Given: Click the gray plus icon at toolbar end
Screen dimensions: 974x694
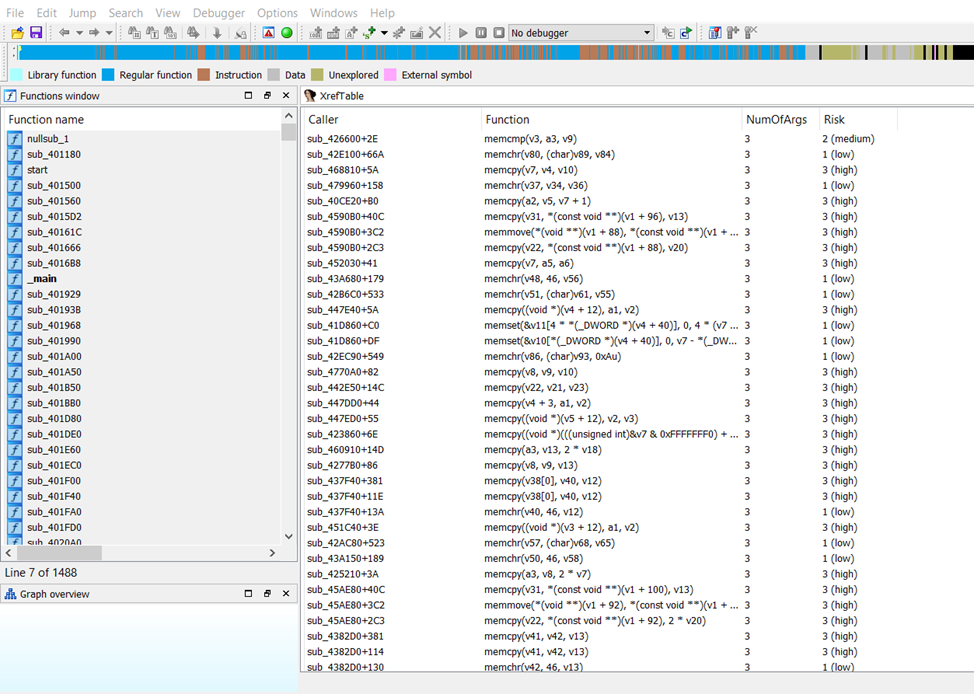Looking at the screenshot, I should coord(733,32).
